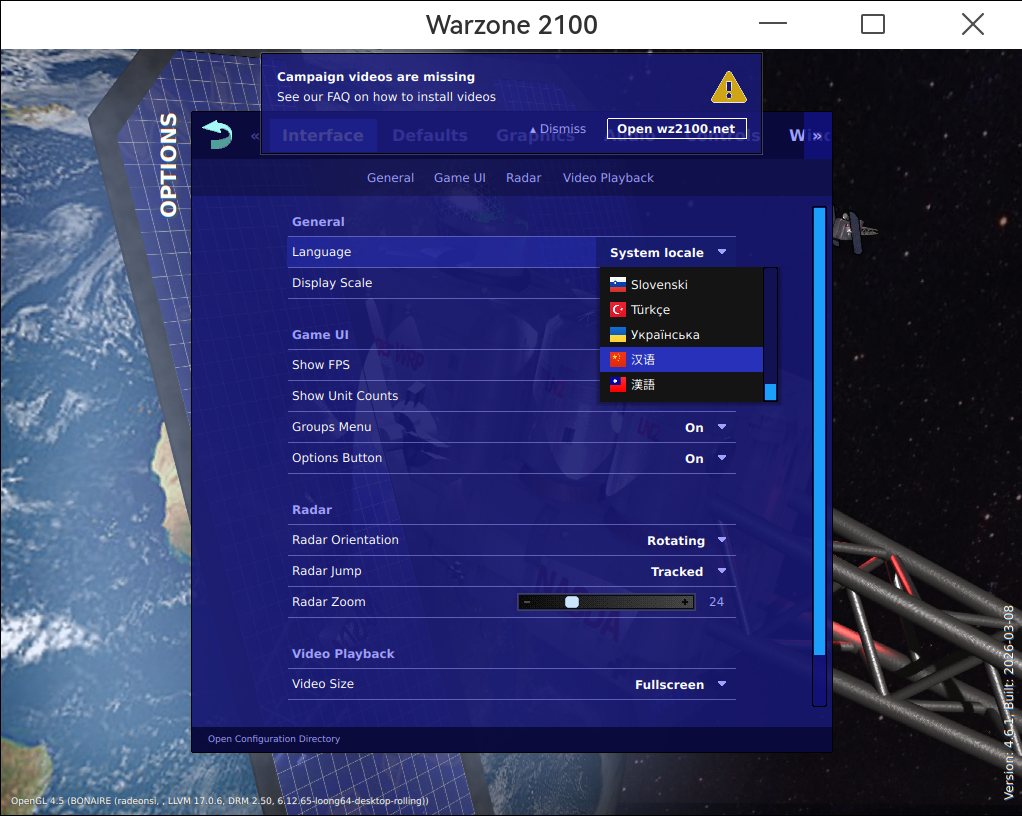Click the minus icon on Radar Zoom slider
This screenshot has height=816, width=1022.
tap(527, 601)
